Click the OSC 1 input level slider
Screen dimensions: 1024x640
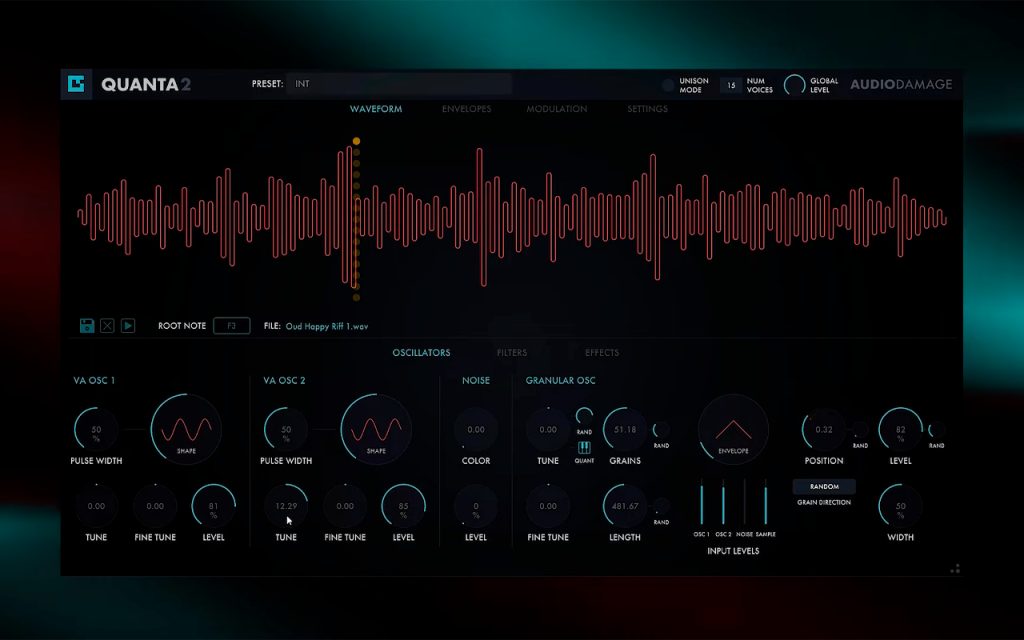[702, 502]
